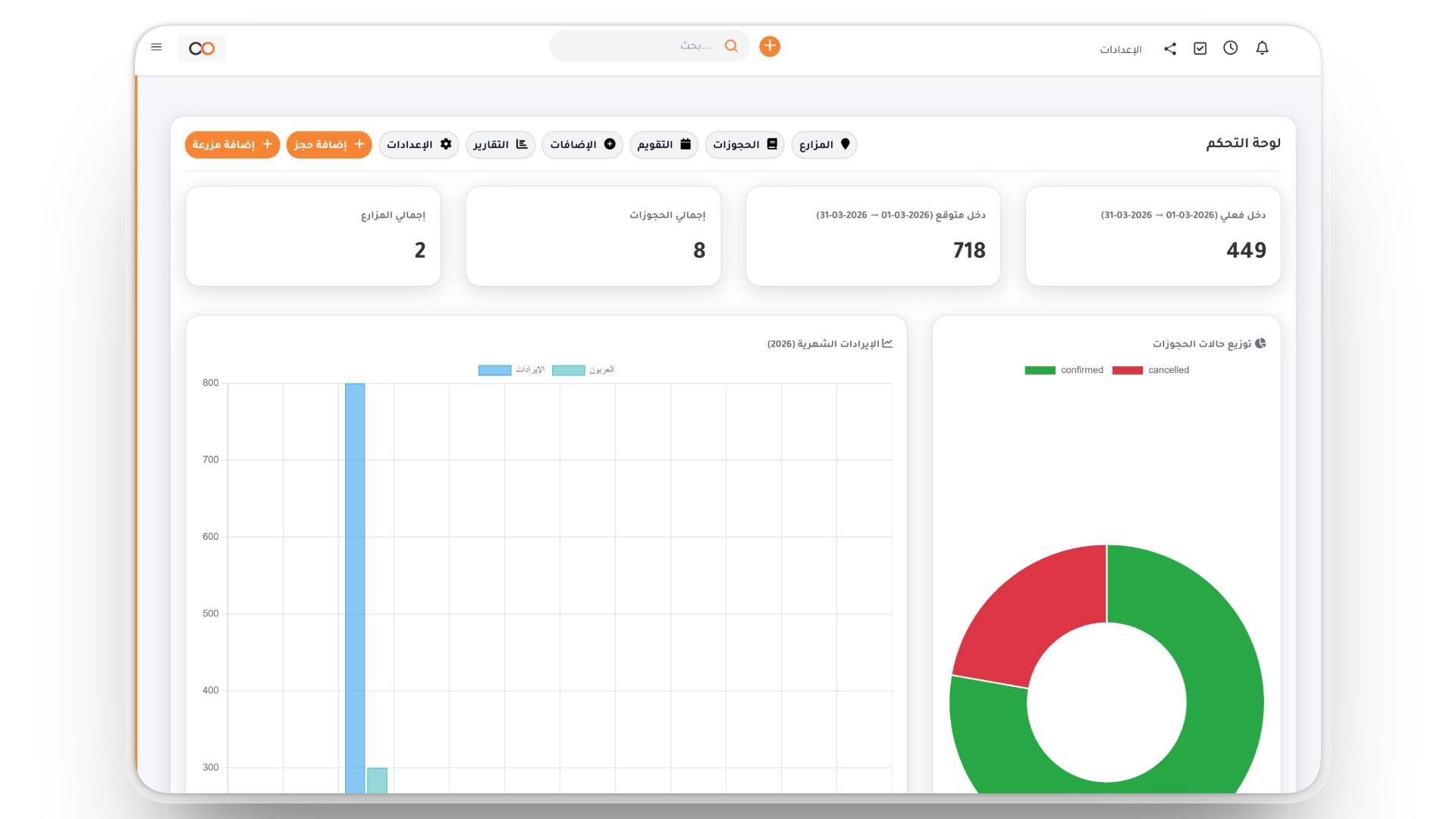Click the search magnifier icon
This screenshot has height=819, width=1456.
coord(731,46)
